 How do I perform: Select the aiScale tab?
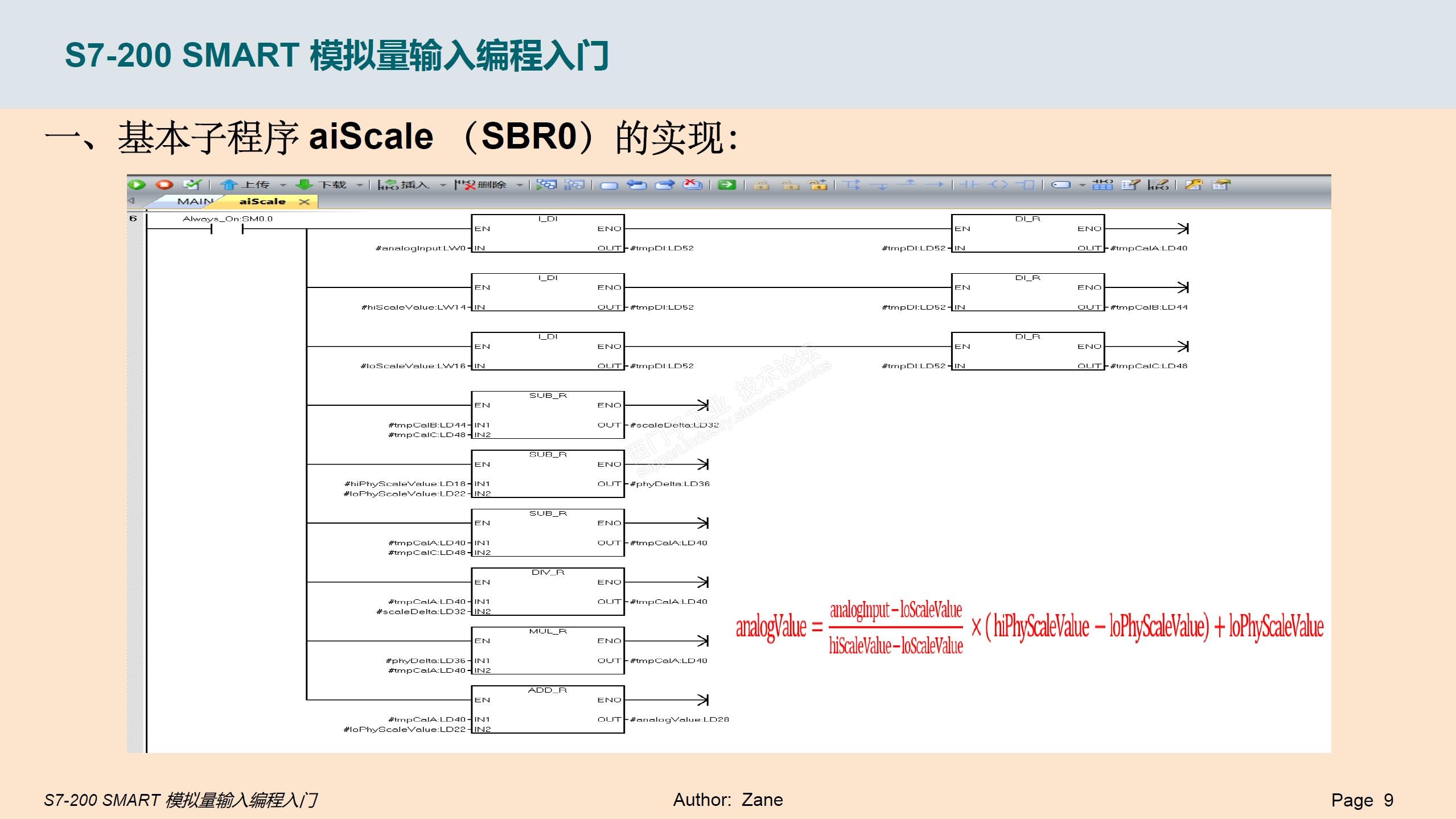point(262,201)
